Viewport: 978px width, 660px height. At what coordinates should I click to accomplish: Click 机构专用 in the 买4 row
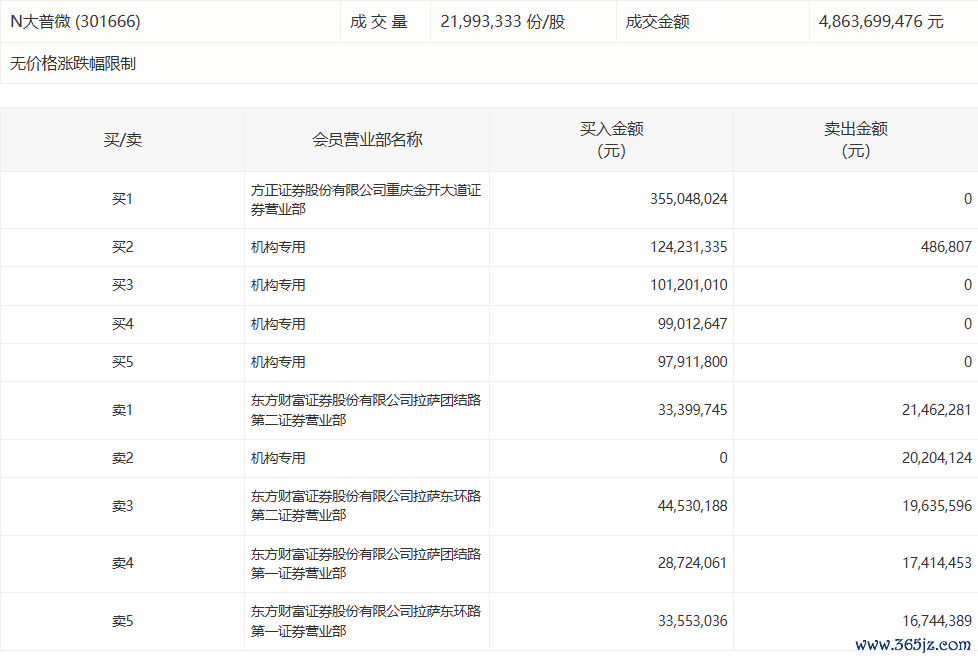click(278, 324)
